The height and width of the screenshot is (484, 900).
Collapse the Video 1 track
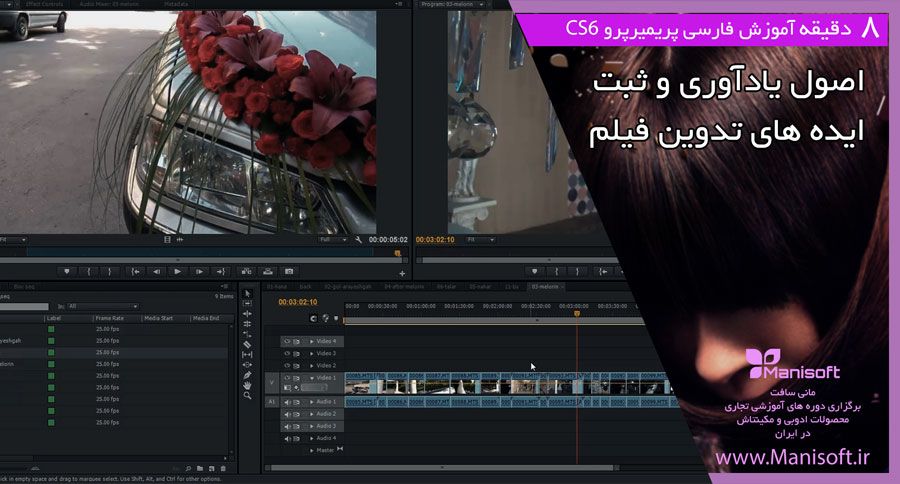point(312,378)
